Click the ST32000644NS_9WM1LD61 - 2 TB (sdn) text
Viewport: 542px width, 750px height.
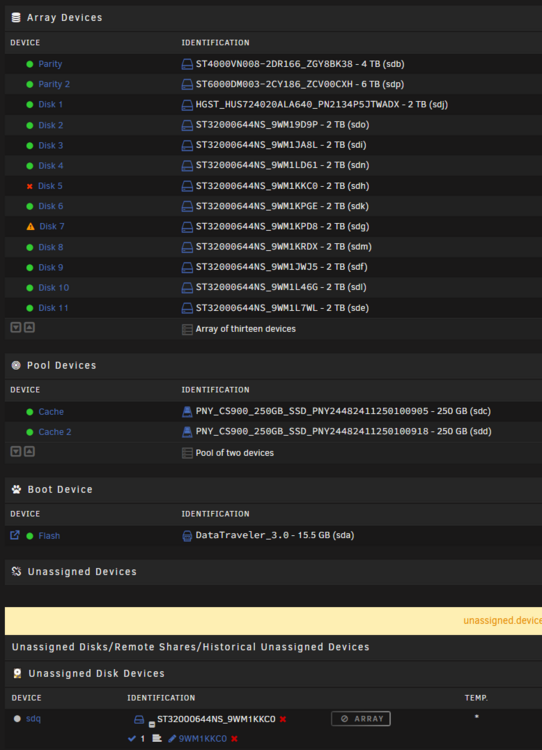(x=282, y=165)
